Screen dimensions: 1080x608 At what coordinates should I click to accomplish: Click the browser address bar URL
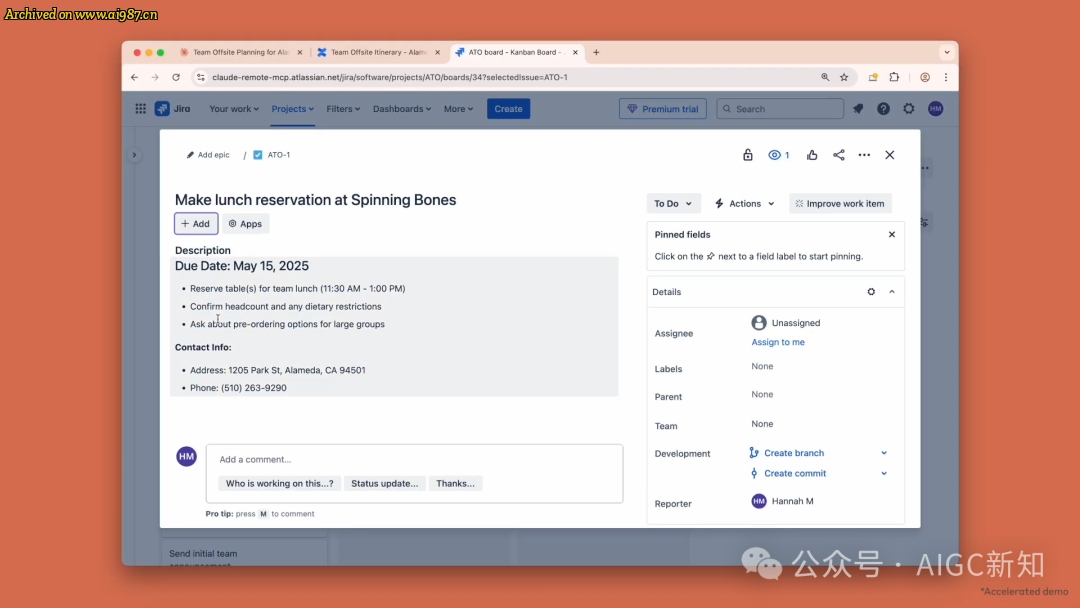pos(390,77)
